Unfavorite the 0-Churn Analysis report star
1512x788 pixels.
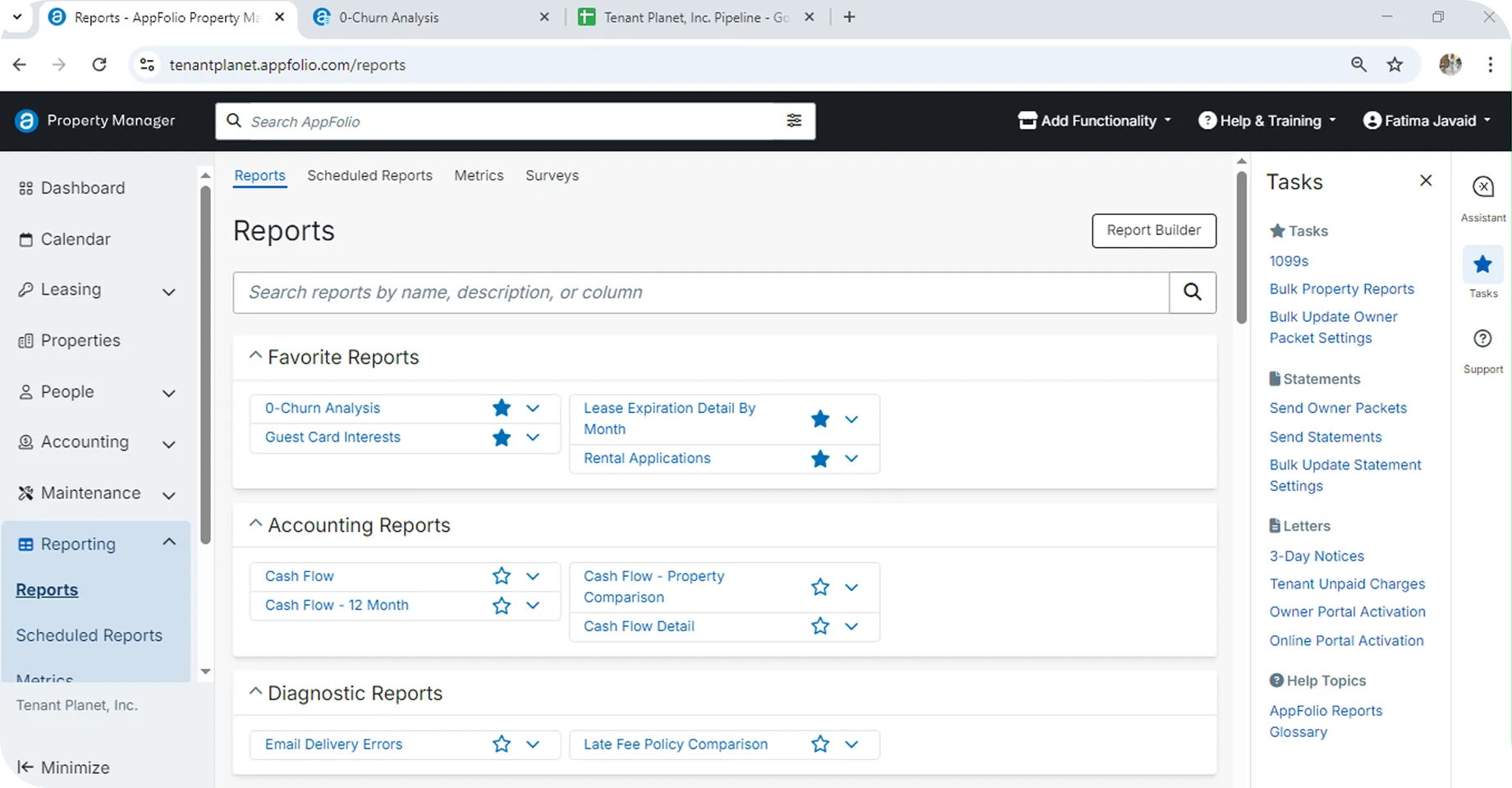point(501,408)
